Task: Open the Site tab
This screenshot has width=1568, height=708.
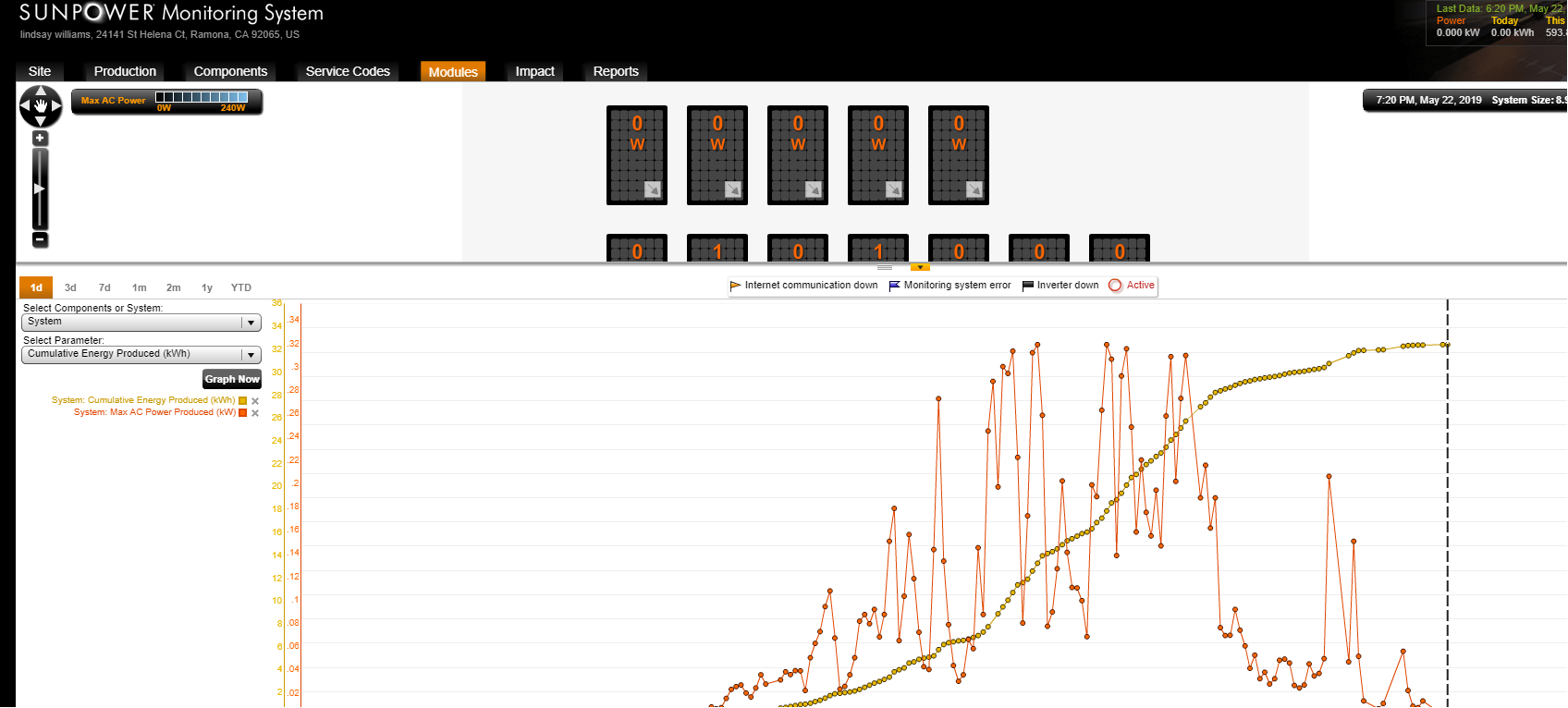Action: 40,71
